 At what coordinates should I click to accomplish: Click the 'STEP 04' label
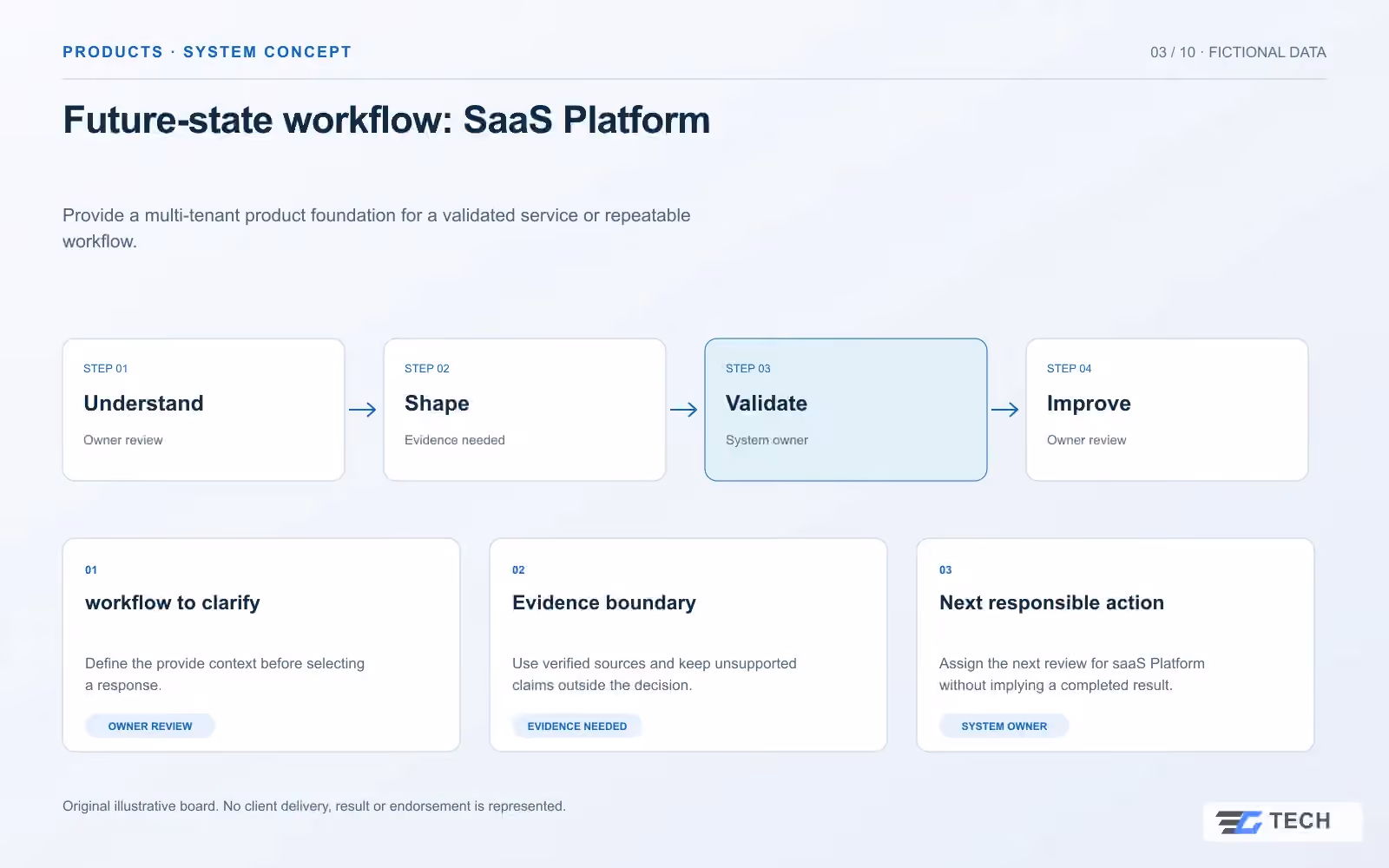pos(1070,368)
